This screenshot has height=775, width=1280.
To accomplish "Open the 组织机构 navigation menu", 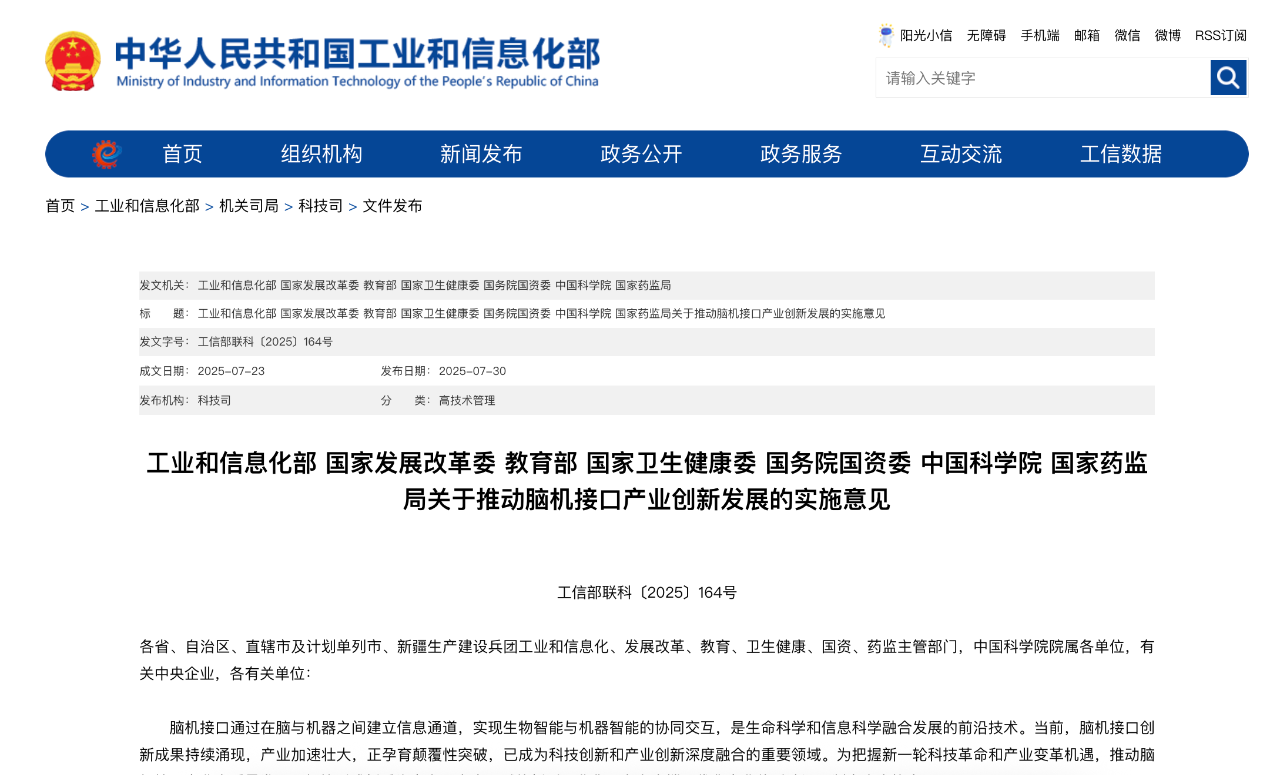I will pyautogui.click(x=321, y=154).
